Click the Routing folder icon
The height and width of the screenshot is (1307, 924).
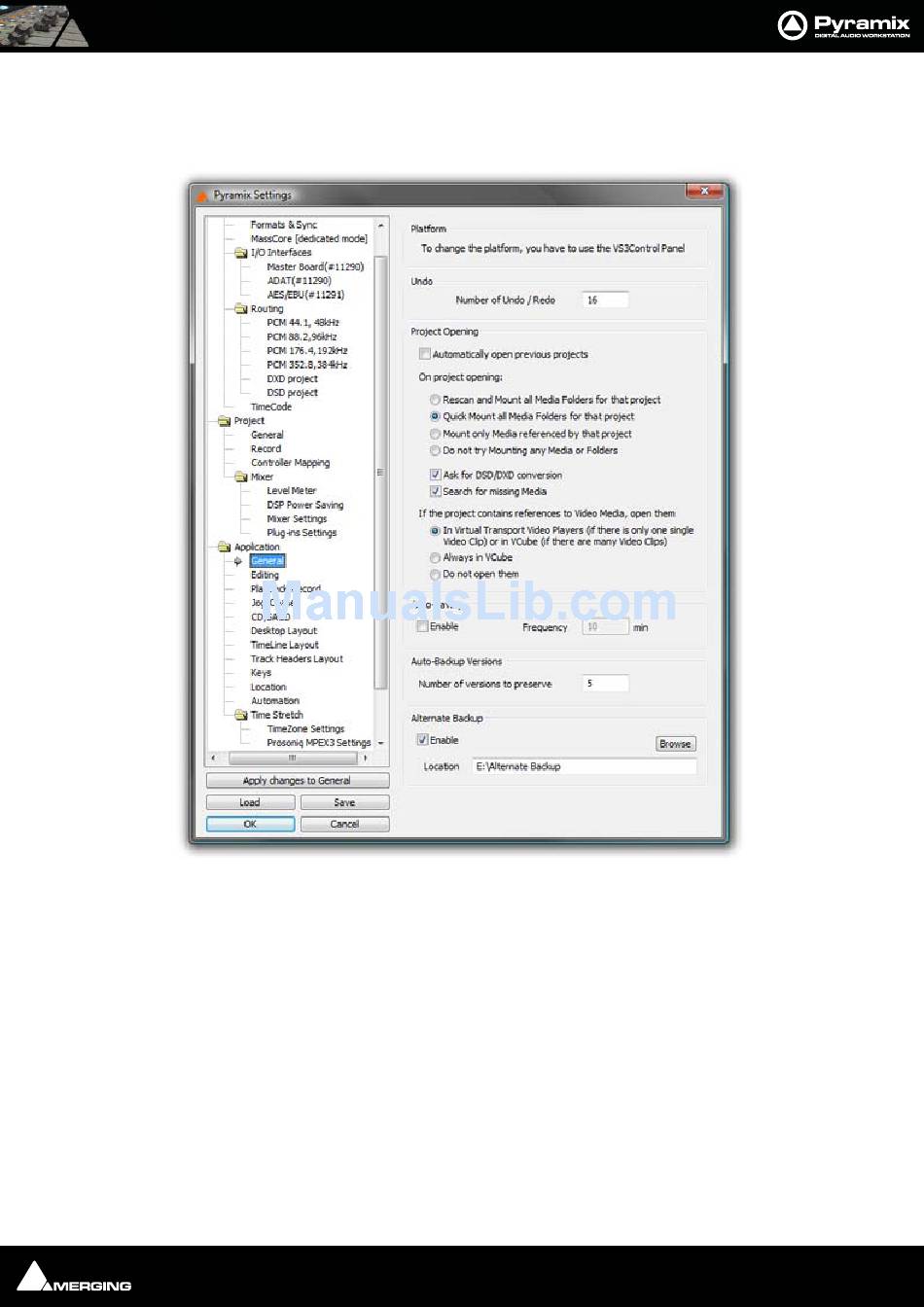coord(241,308)
